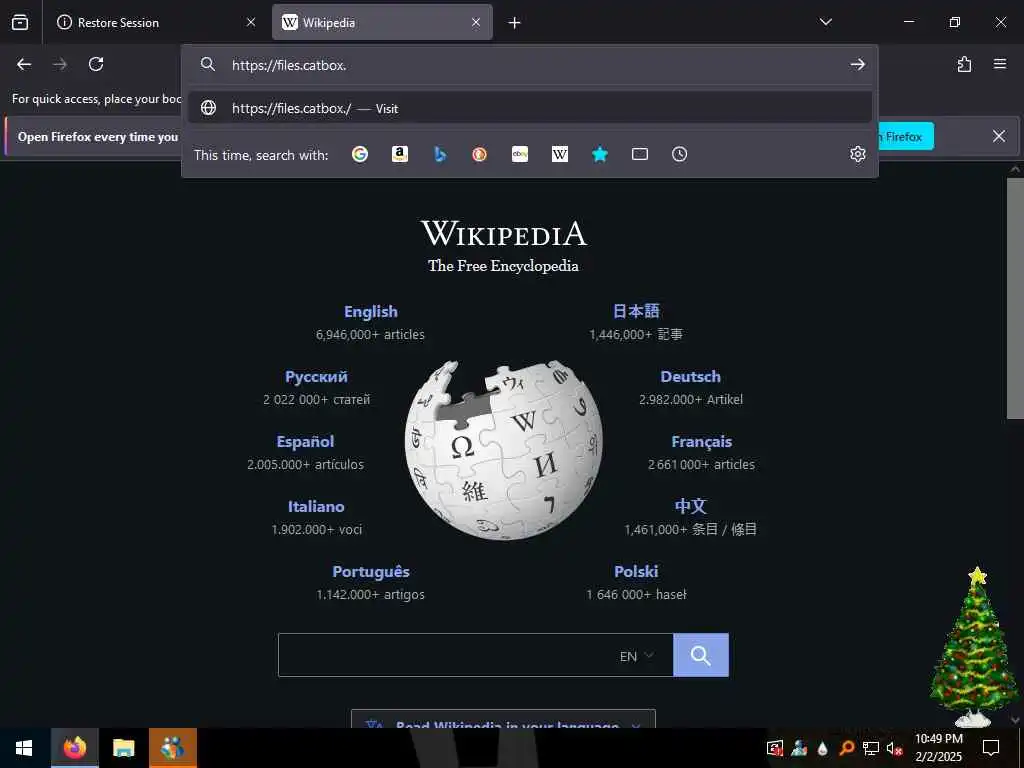This screenshot has width=1024, height=768.
Task: Open 中文 Wikipedia link
Action: 690,506
